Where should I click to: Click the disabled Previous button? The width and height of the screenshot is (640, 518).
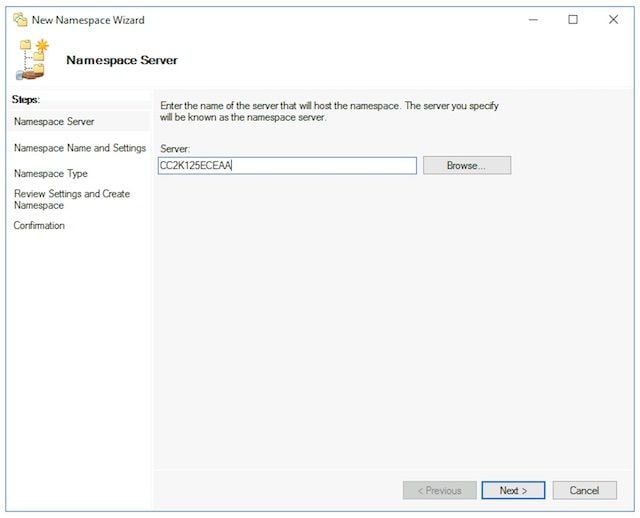pos(440,490)
